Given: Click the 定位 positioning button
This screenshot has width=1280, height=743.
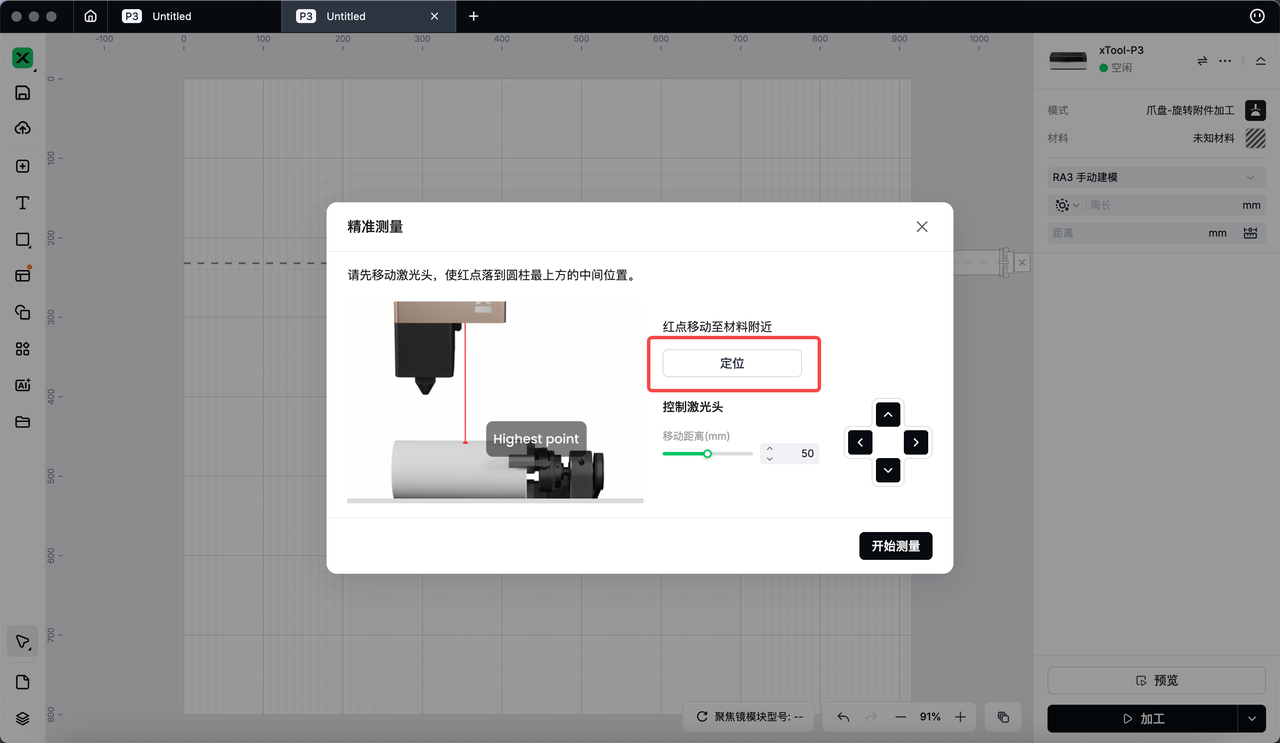Looking at the screenshot, I should coord(732,363).
